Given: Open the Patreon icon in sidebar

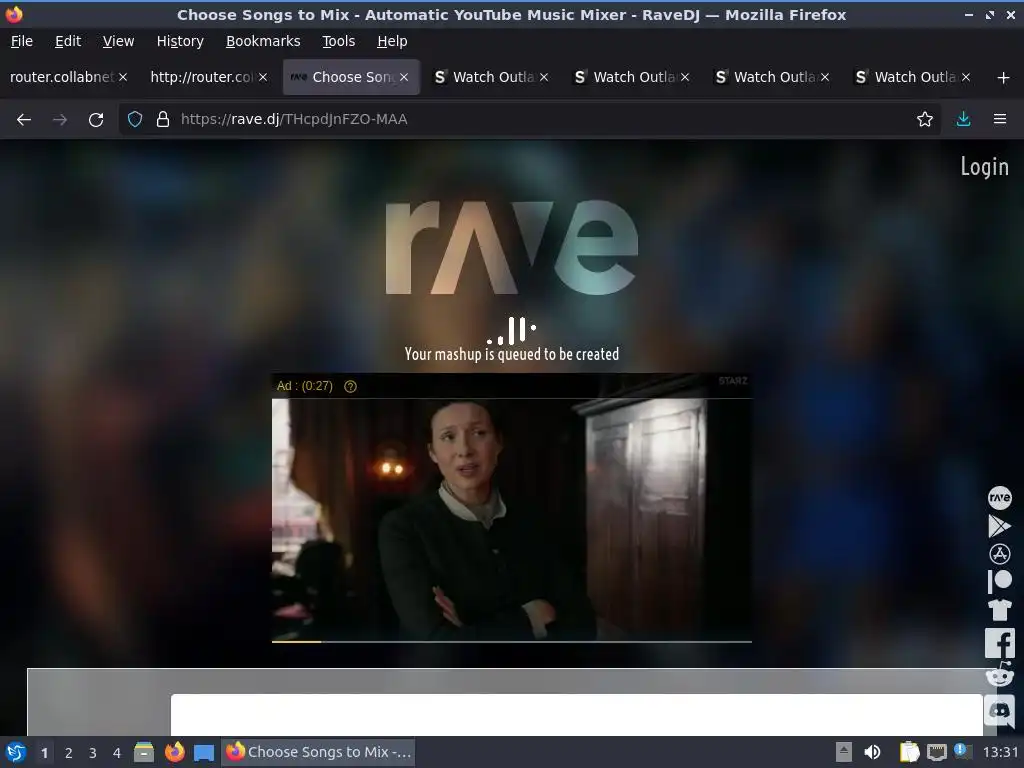Looking at the screenshot, I should (x=999, y=581).
